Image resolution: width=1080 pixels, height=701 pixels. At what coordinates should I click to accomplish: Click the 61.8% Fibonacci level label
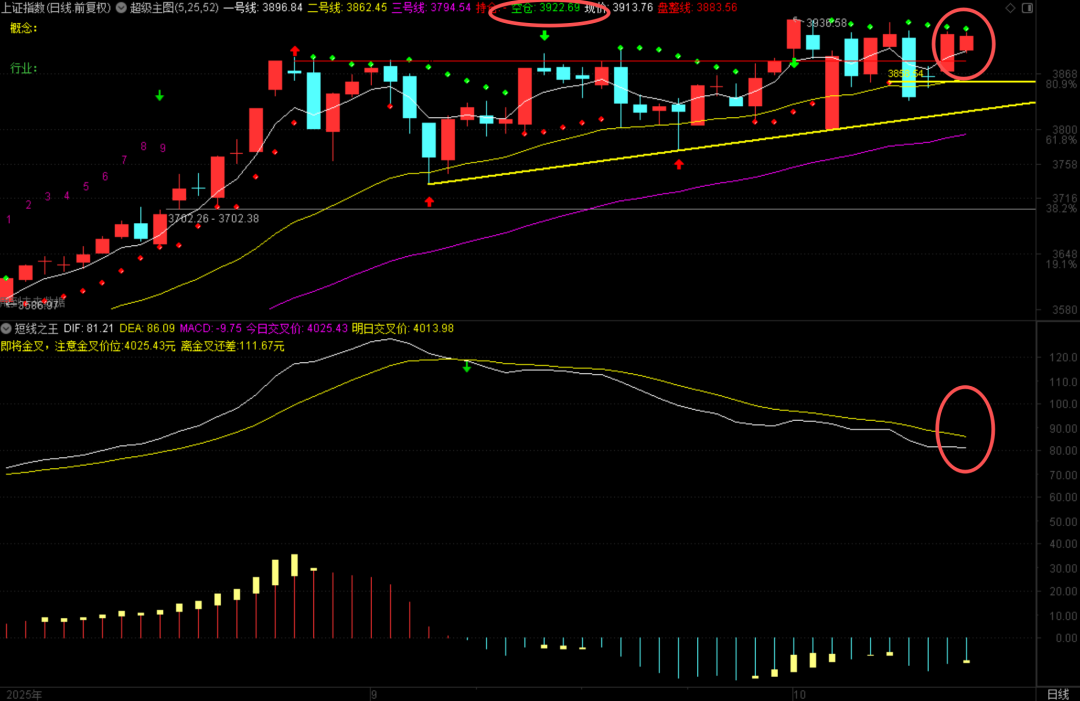point(1060,141)
